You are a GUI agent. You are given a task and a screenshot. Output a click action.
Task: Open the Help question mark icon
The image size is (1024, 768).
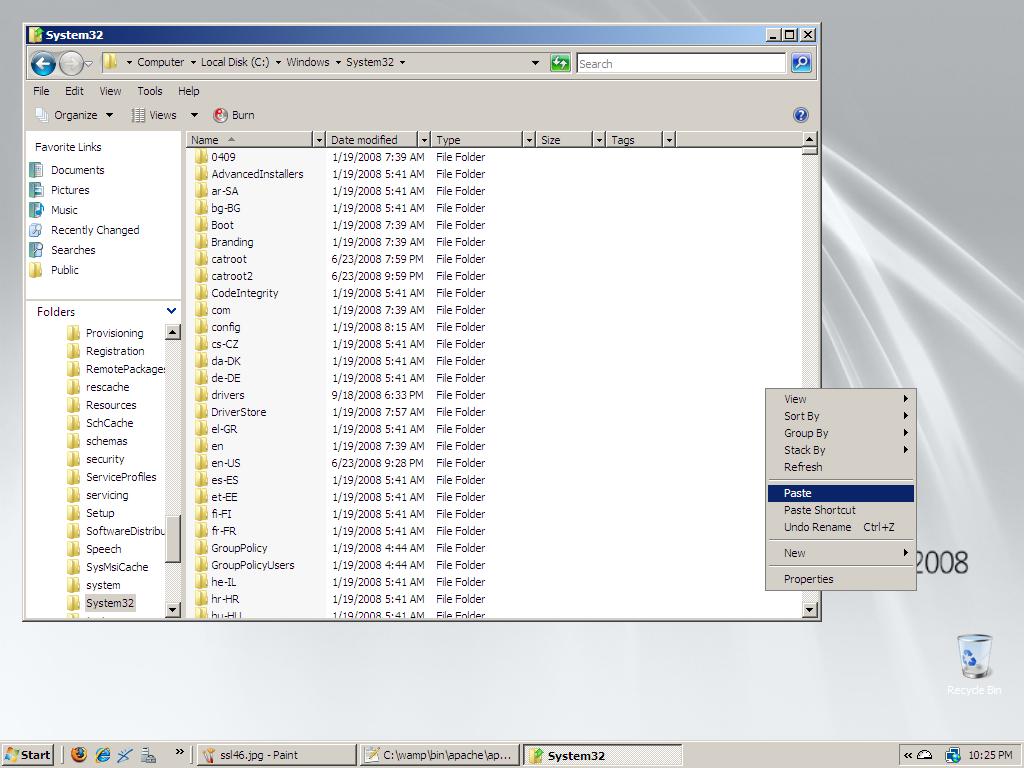pyautogui.click(x=800, y=115)
